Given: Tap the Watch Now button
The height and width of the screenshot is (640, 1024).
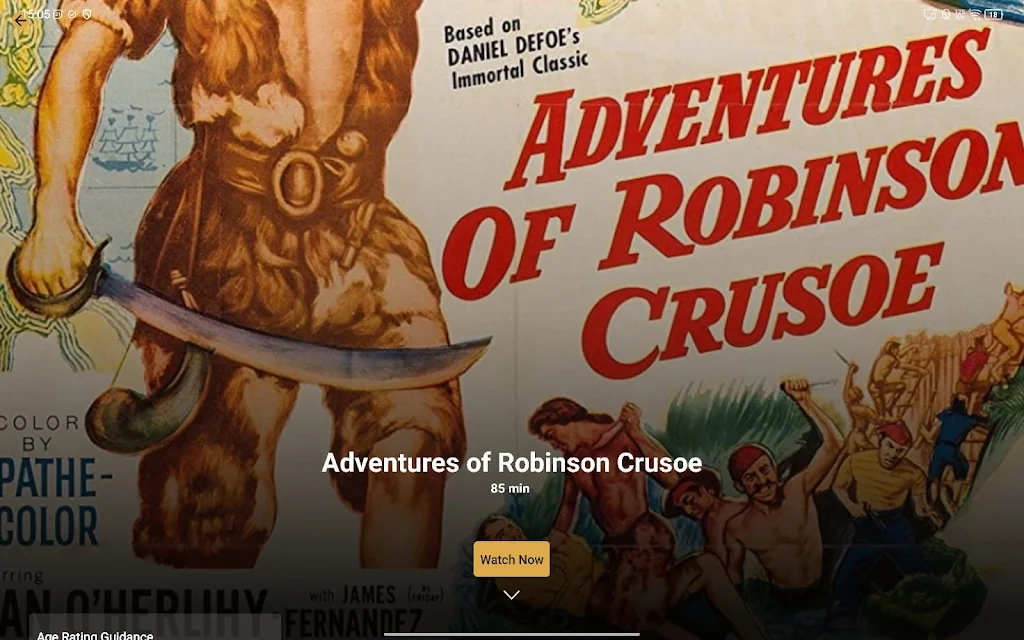Looking at the screenshot, I should click(511, 559).
